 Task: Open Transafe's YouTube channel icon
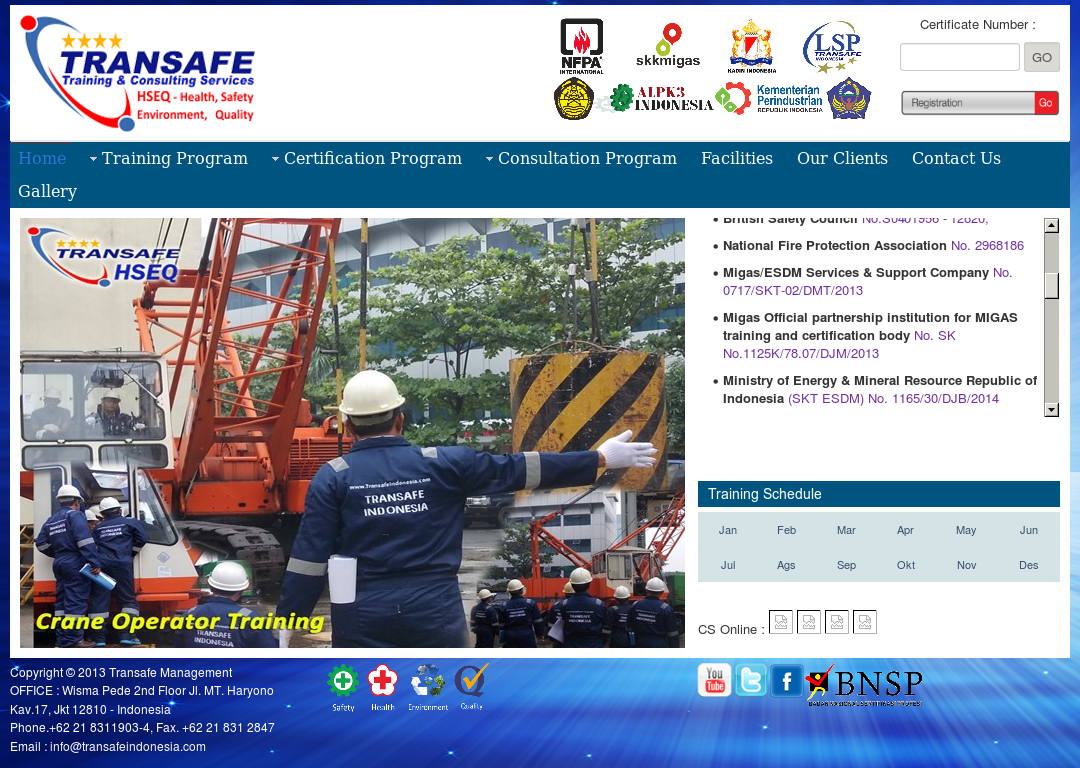713,680
